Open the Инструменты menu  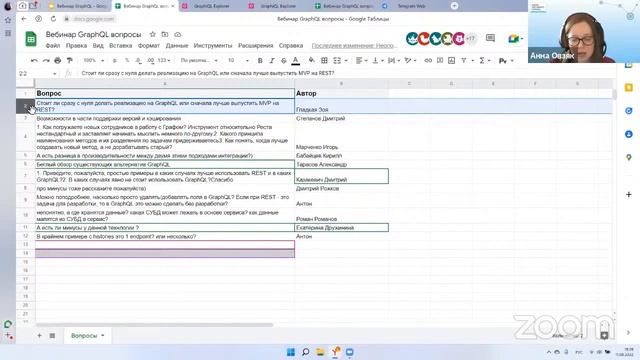pyautogui.click(x=213, y=46)
